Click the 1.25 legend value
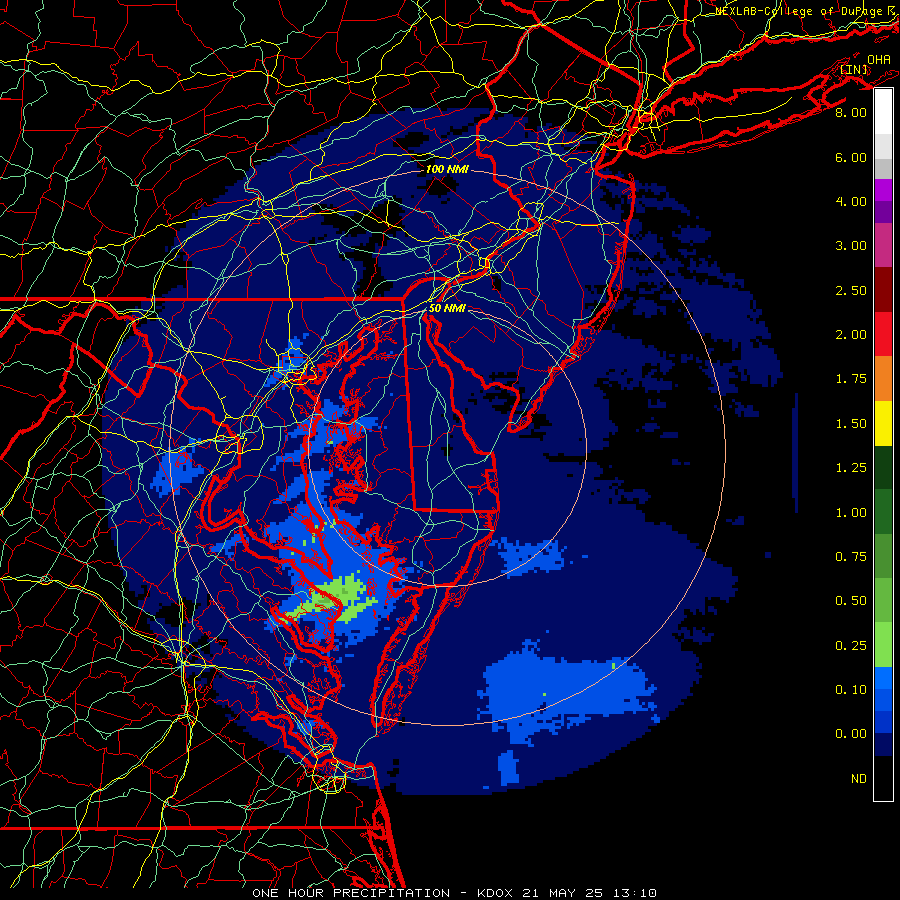Viewport: 900px width, 900px height. tap(851, 468)
